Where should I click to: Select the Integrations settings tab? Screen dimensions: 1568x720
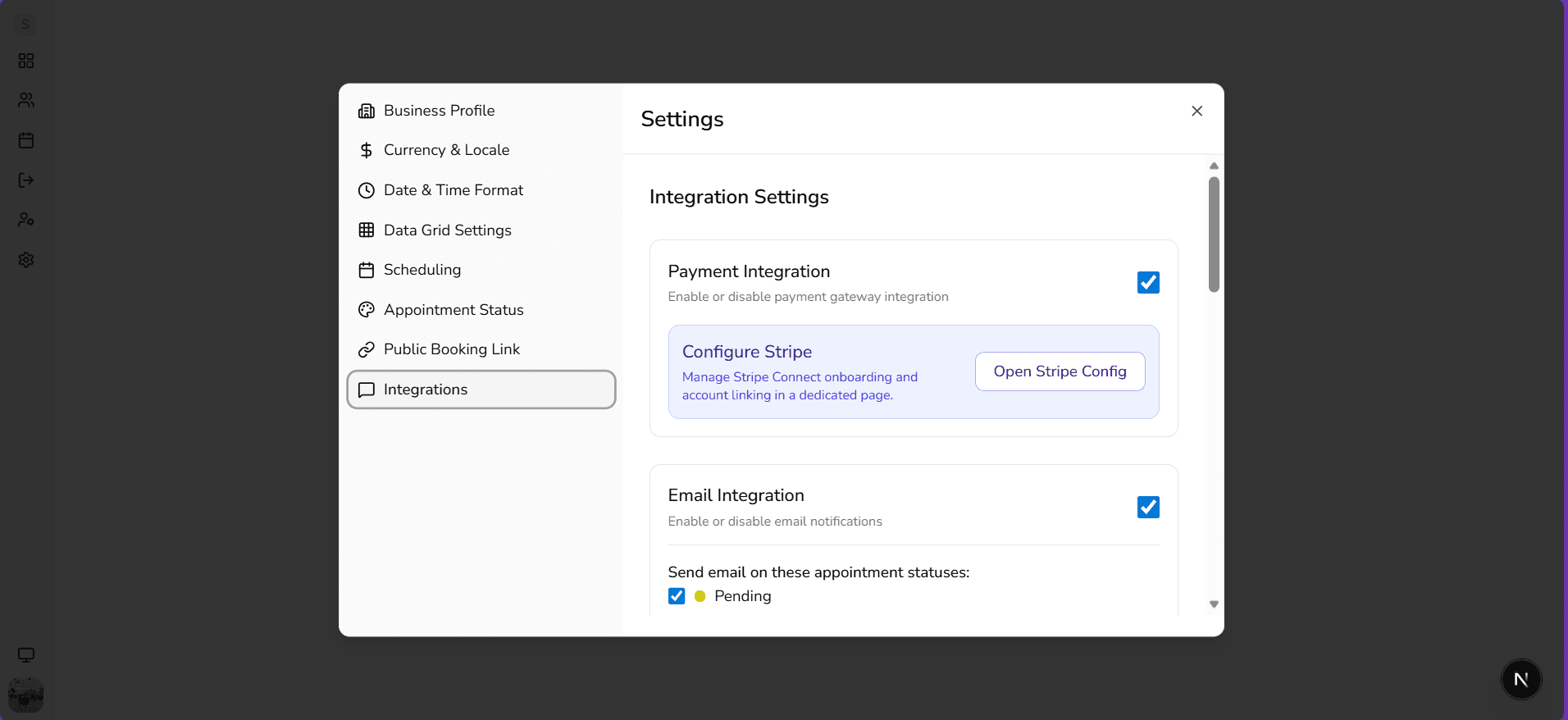(481, 390)
